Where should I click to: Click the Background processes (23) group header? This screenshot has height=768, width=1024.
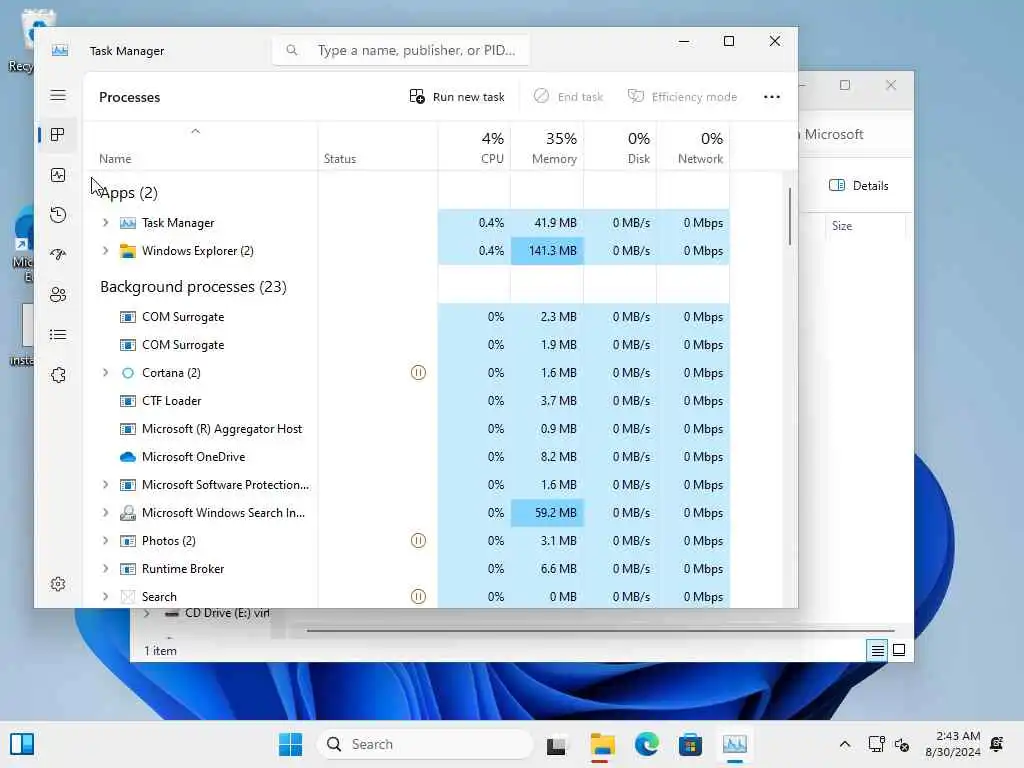tap(193, 287)
